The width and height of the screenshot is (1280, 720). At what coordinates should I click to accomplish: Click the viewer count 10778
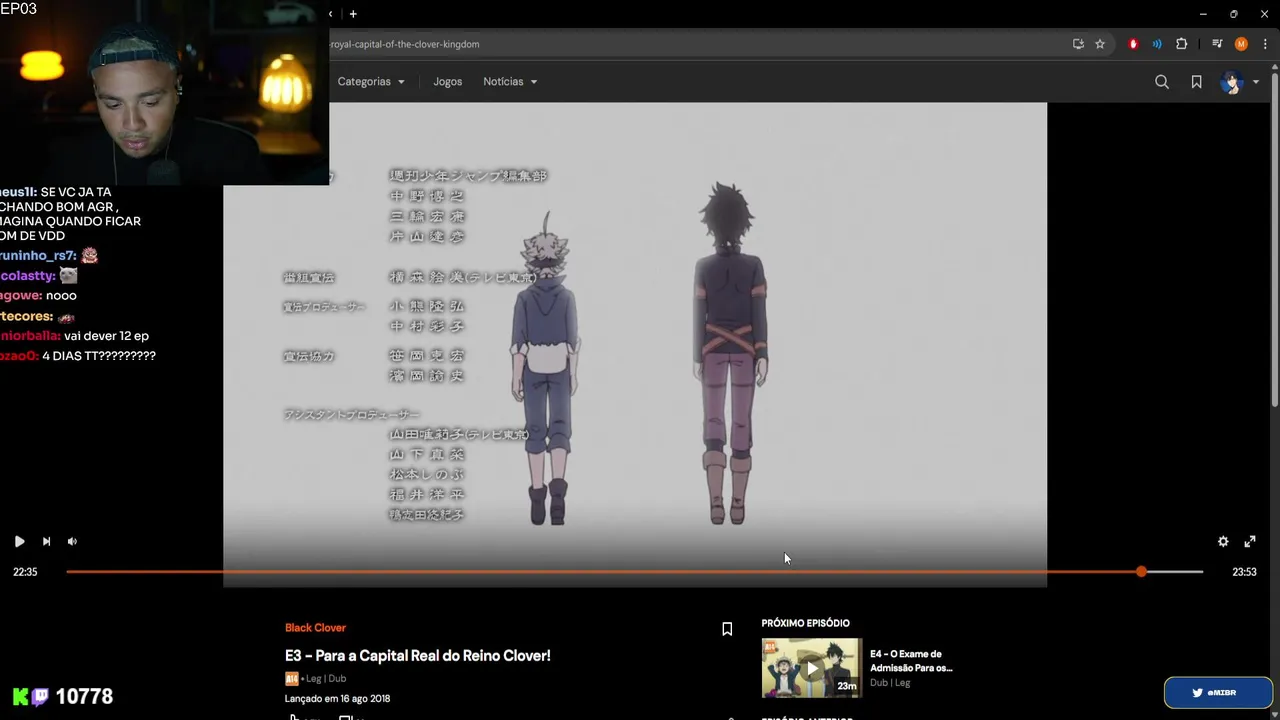(x=84, y=697)
